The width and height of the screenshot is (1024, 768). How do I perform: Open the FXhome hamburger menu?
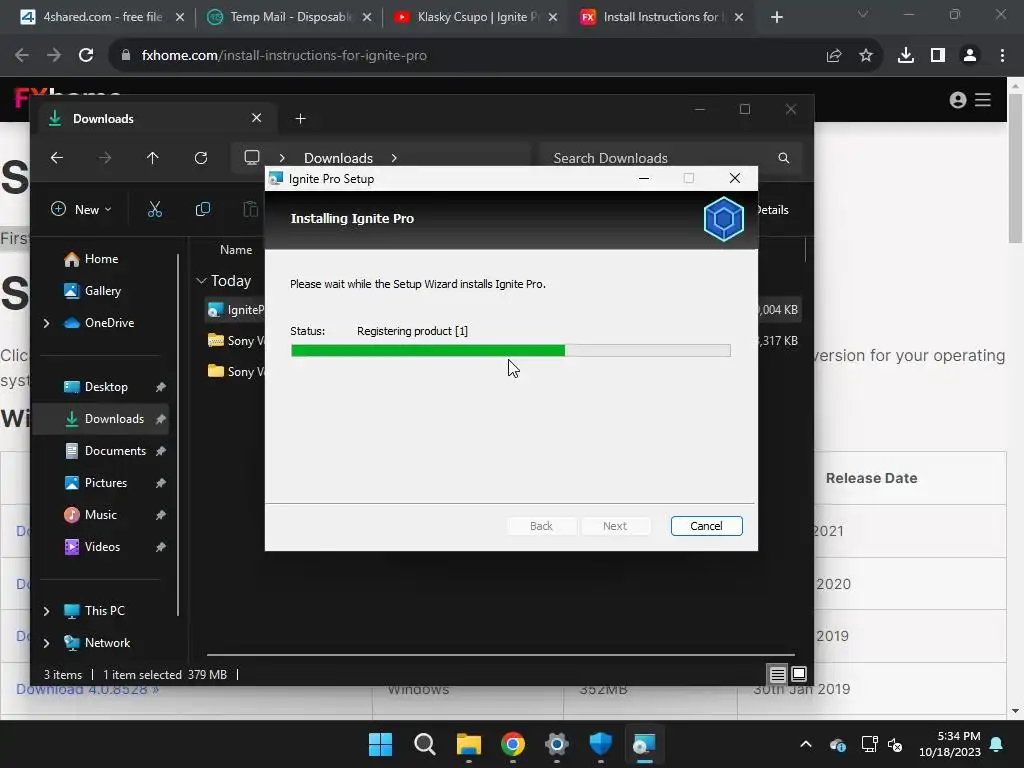983,100
